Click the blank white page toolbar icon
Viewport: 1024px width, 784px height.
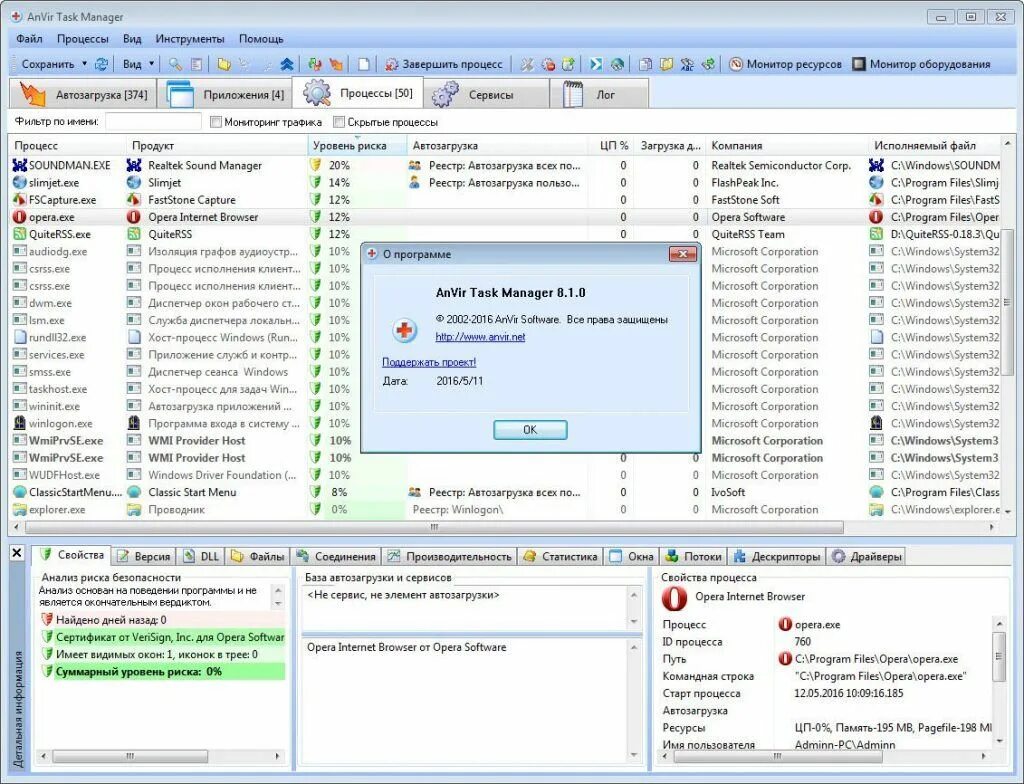point(364,64)
